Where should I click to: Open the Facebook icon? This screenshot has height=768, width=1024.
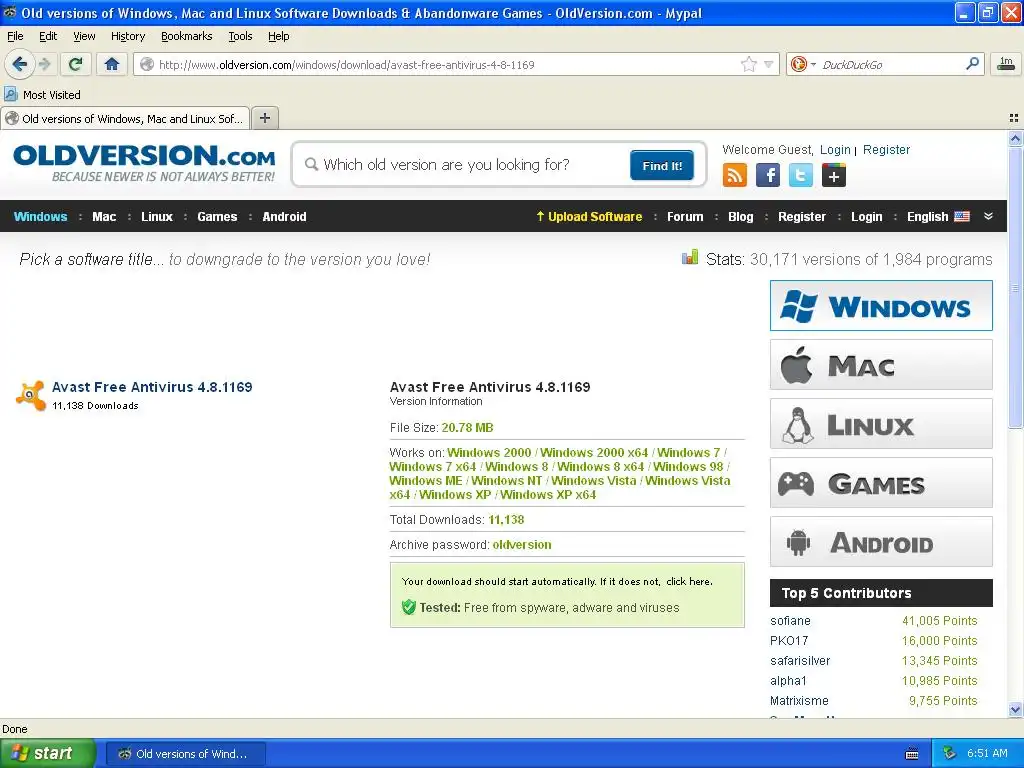[768, 175]
